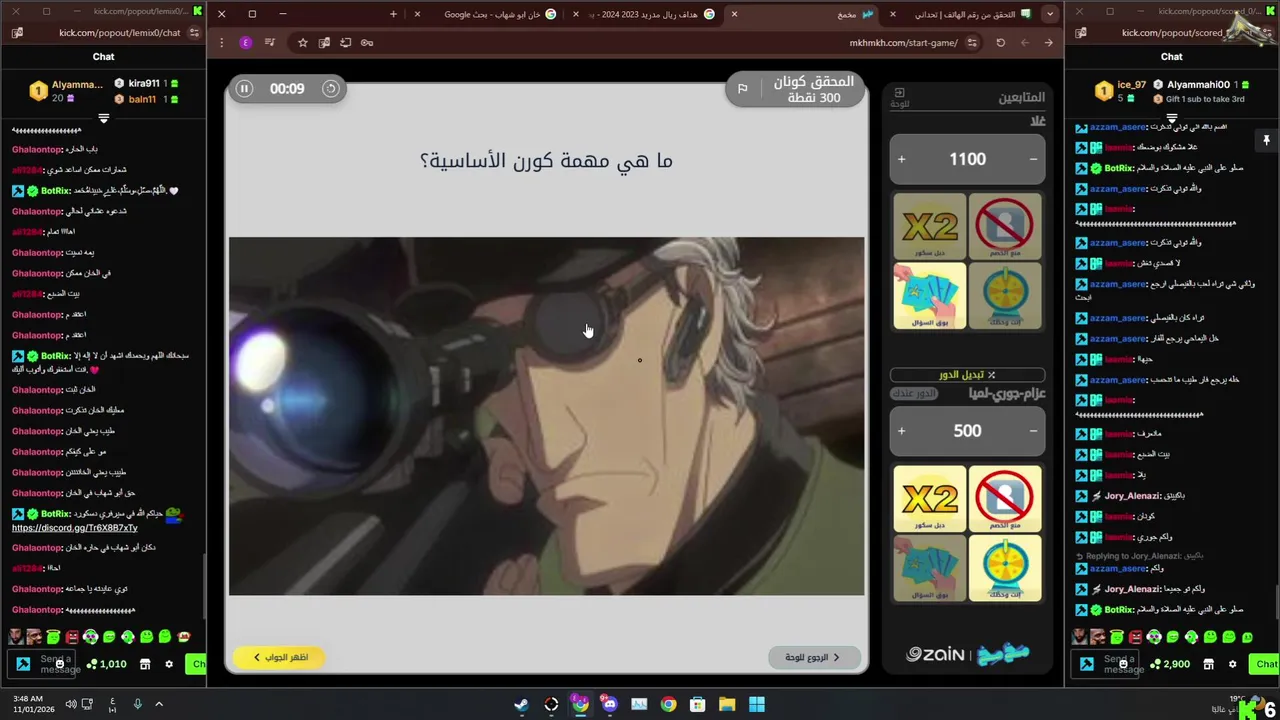Viewport: 1280px width, 720px height.
Task: Open a new browser tab
Action: 393,14
